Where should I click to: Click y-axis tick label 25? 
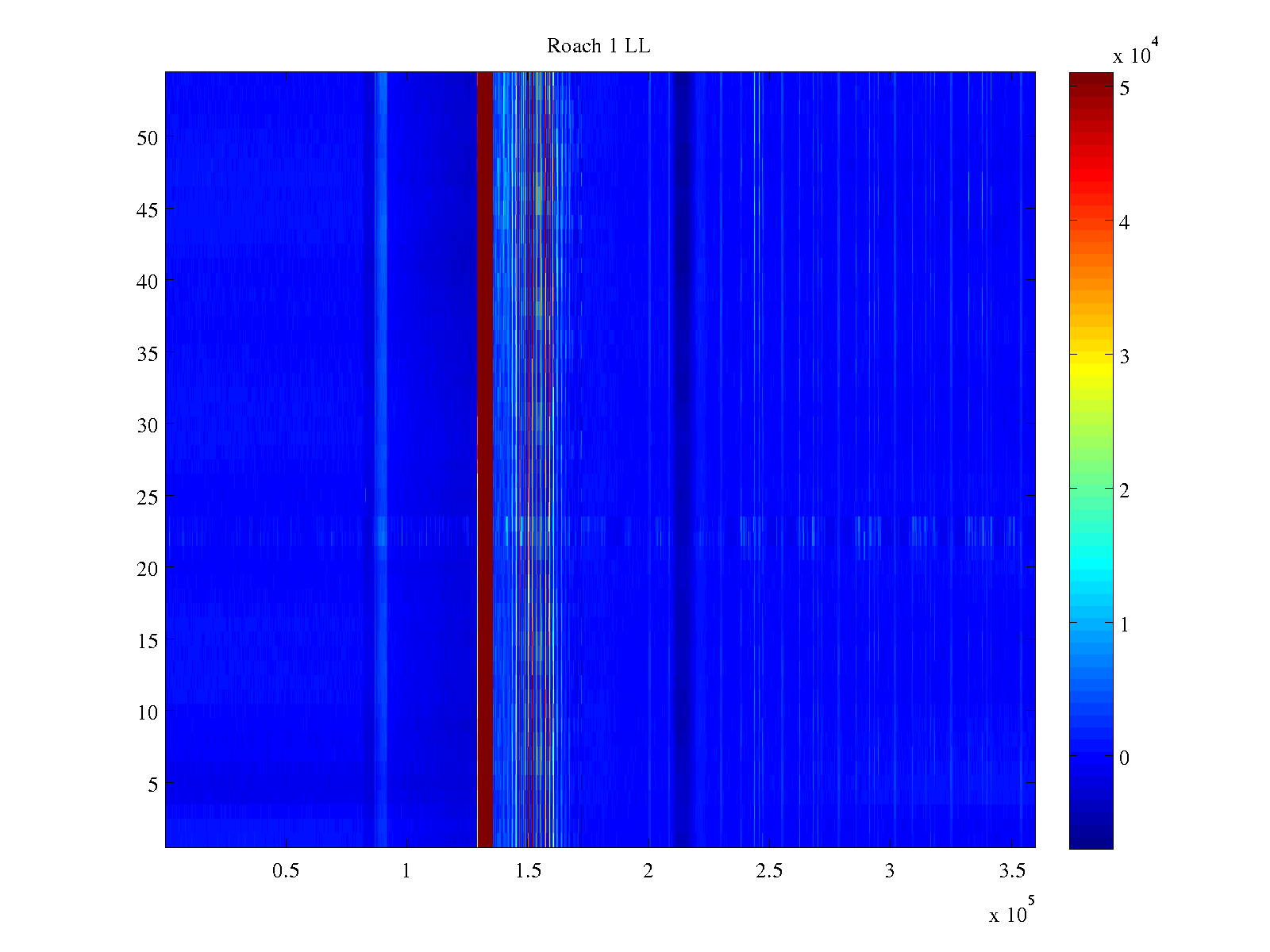click(148, 497)
